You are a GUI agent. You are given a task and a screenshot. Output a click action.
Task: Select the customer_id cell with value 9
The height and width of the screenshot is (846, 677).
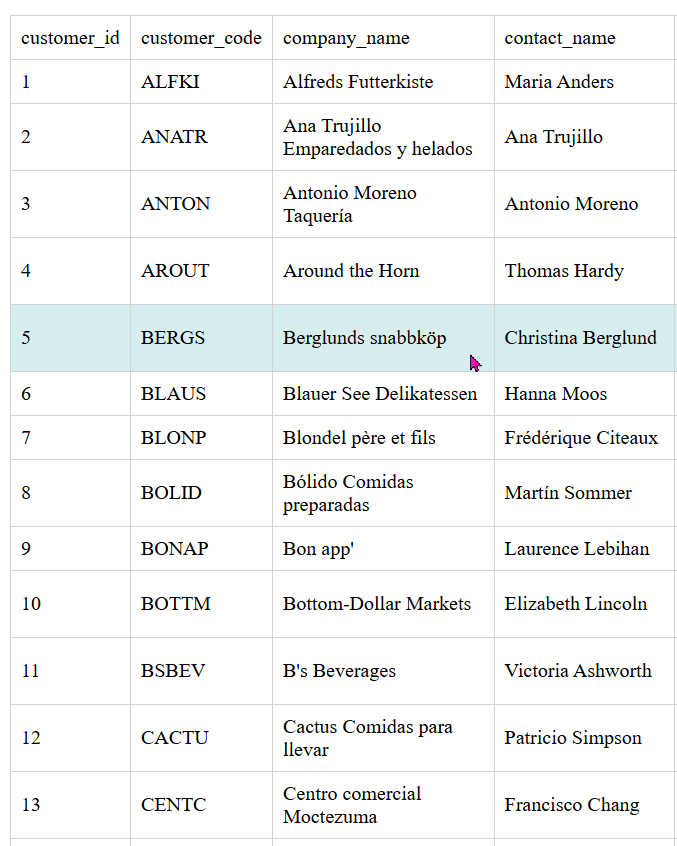(x=26, y=549)
